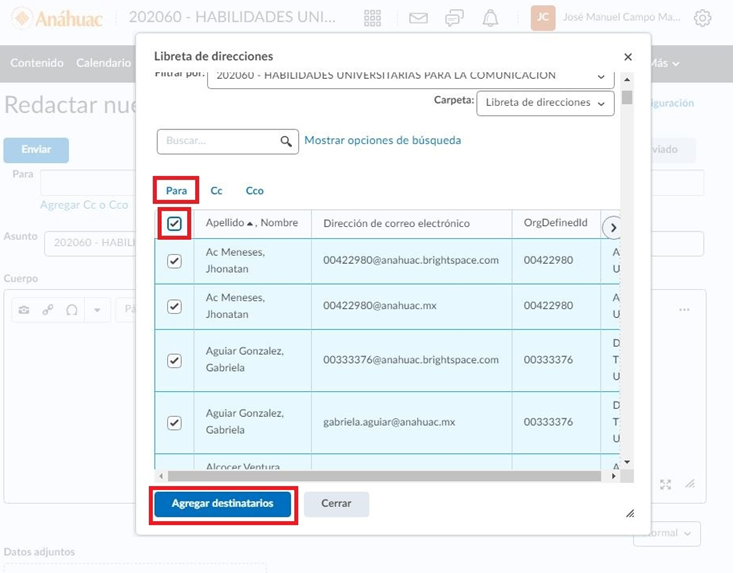Sort by Apellido column header

[224, 223]
